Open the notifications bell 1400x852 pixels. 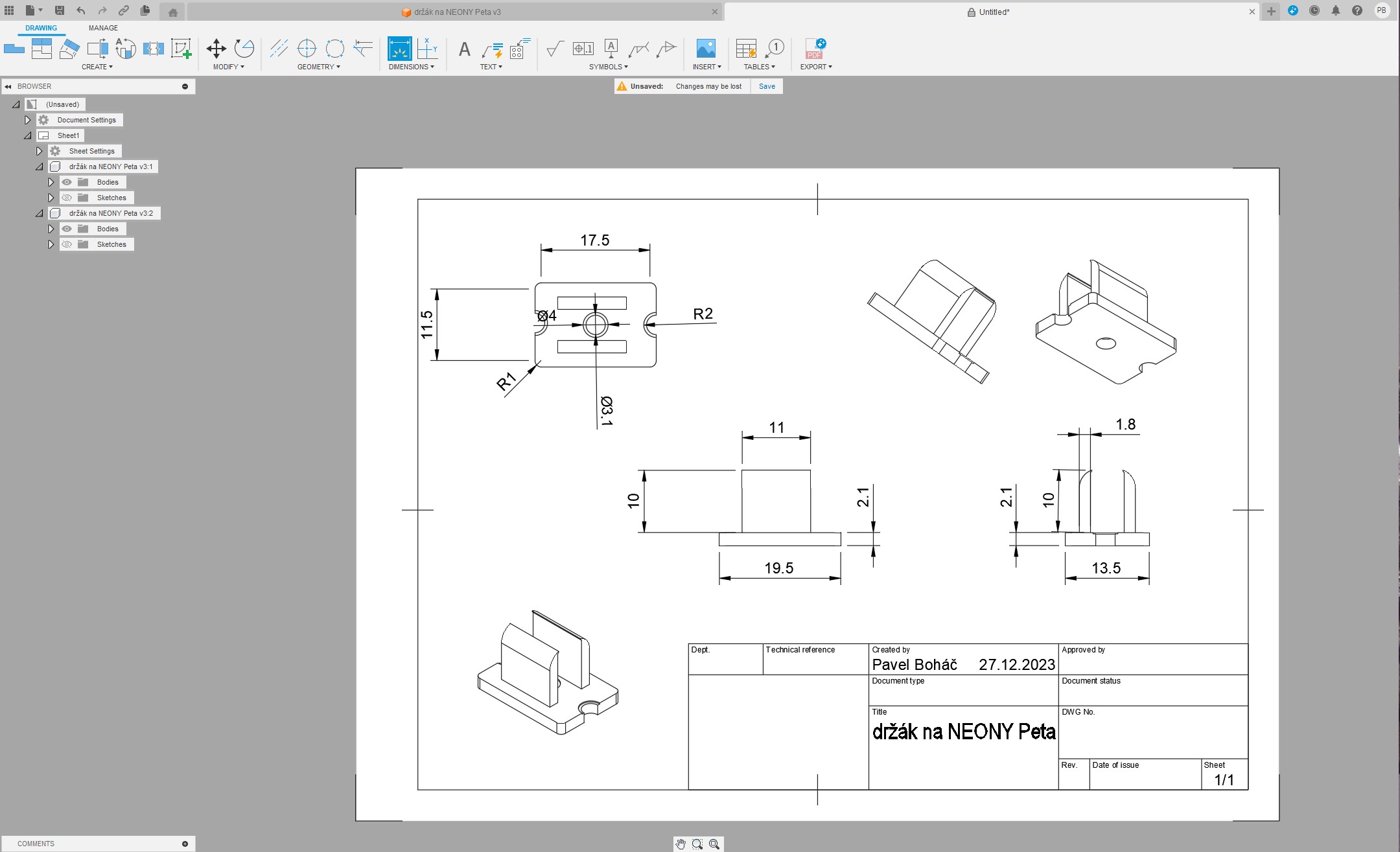(1336, 11)
